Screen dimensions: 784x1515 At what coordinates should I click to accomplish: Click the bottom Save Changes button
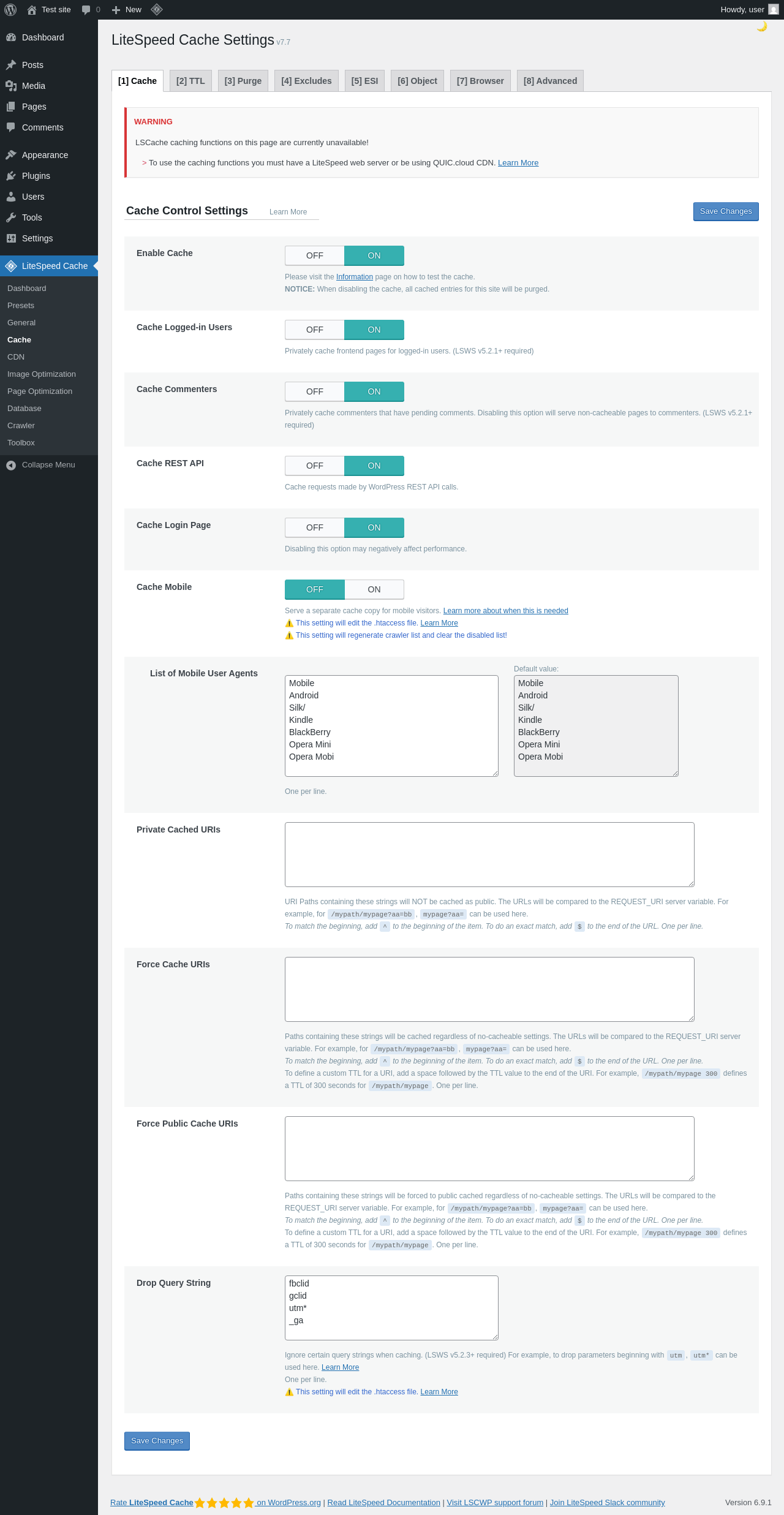pos(157,1441)
